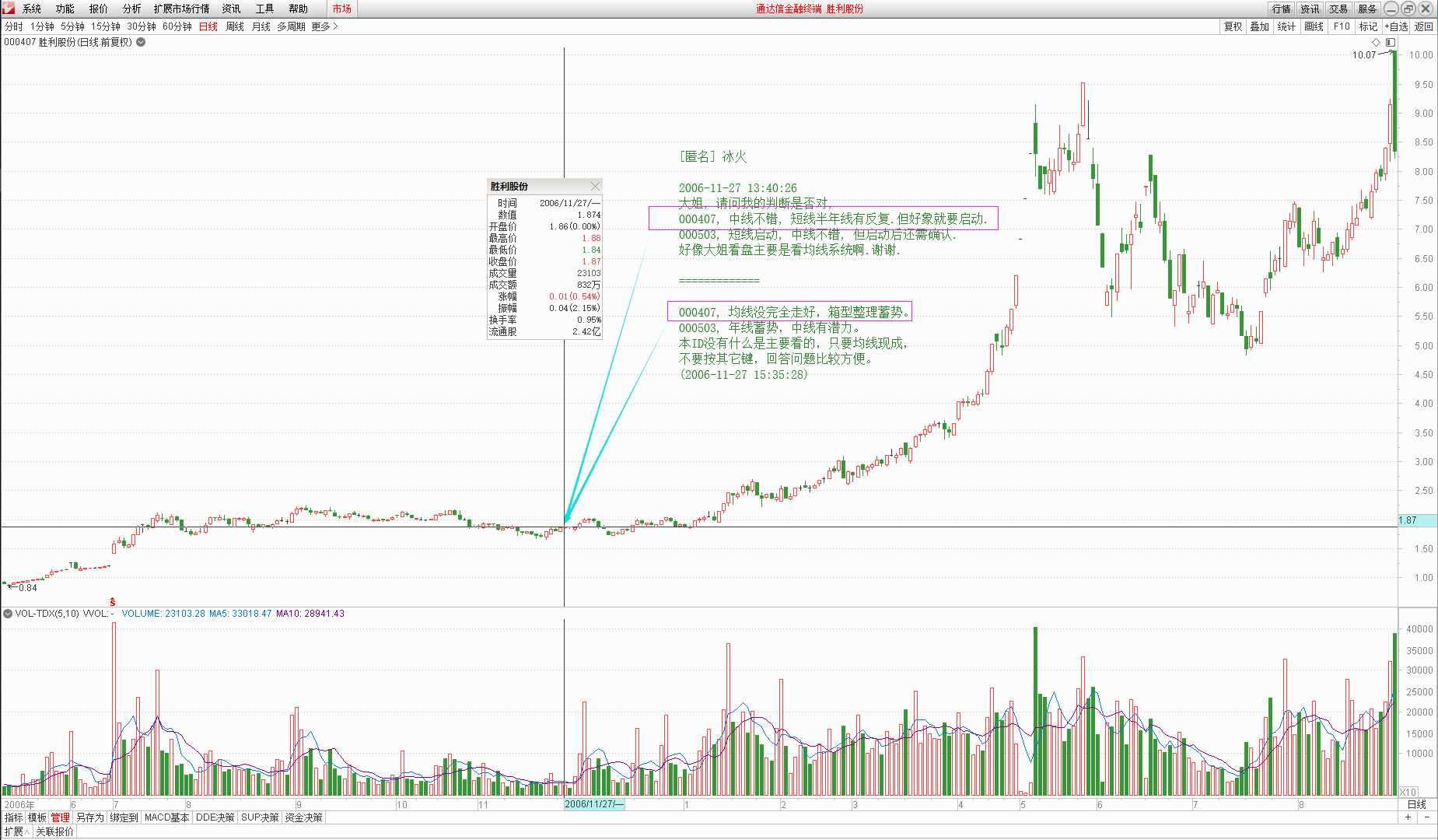Close the 胜利股份 data popup
This screenshot has width=1438, height=840.
pos(595,186)
